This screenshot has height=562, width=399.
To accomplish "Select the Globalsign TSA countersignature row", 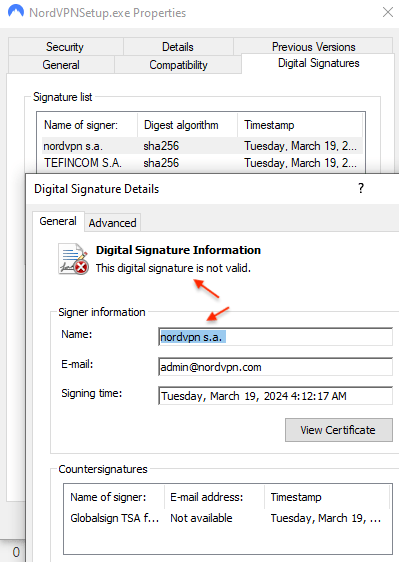I will click(227, 518).
